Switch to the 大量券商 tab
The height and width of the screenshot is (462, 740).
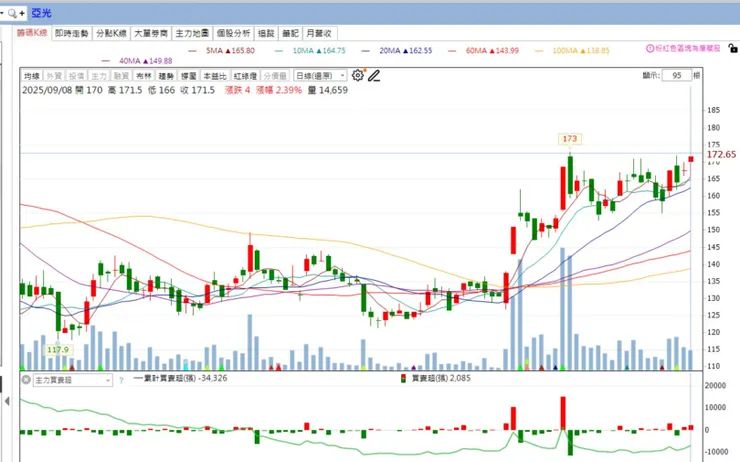click(x=151, y=34)
